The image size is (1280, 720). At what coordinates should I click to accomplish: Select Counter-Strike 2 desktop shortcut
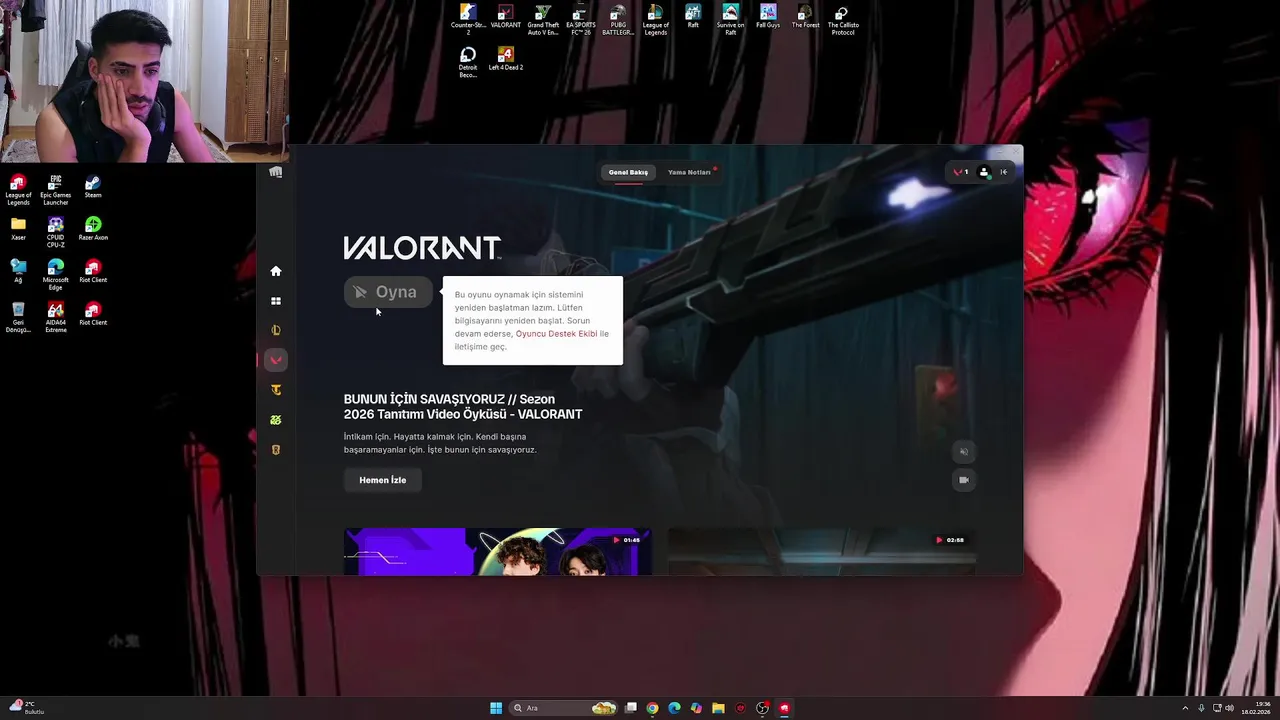tap(468, 20)
